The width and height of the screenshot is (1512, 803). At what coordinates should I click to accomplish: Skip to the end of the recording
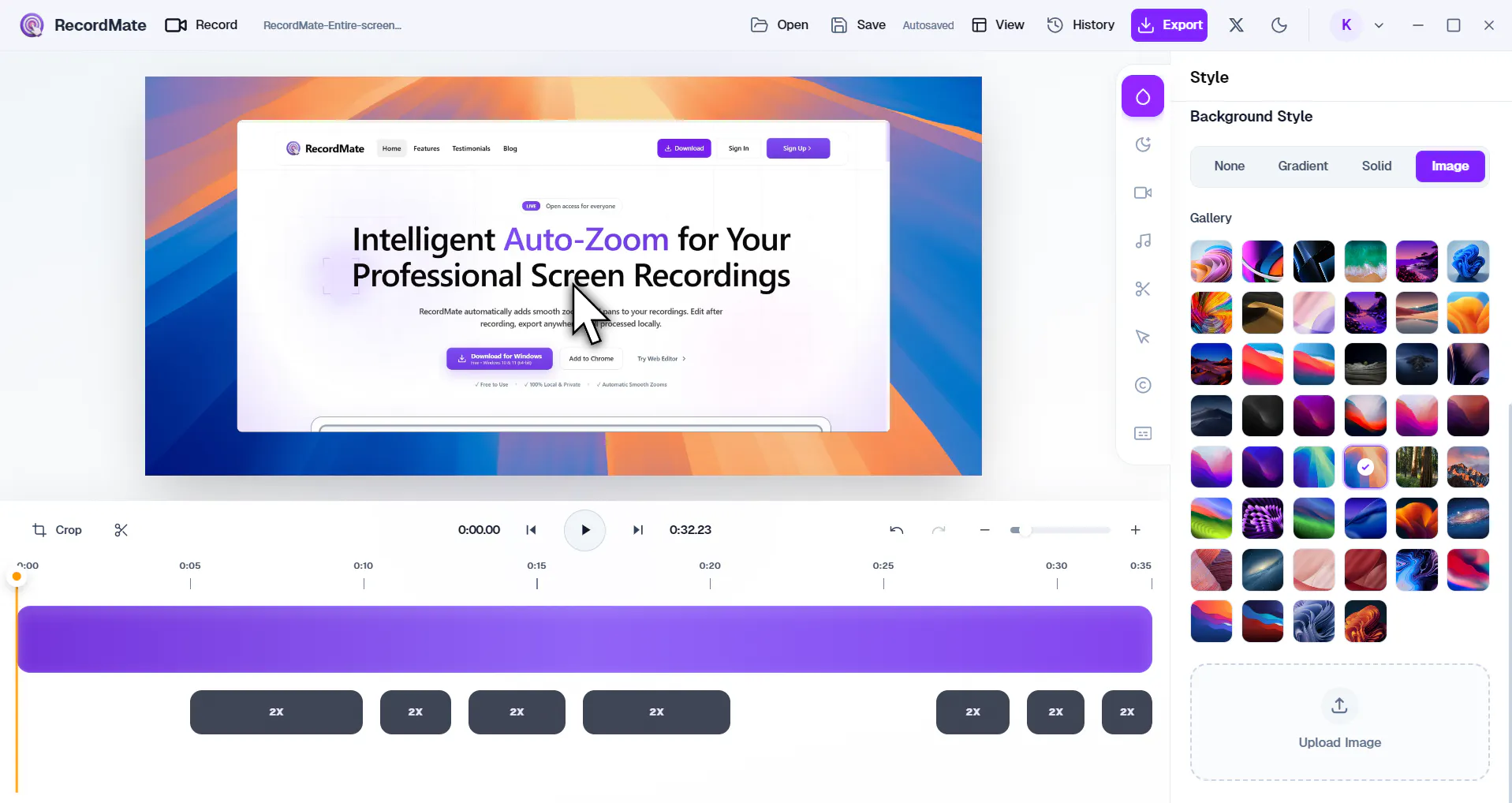[x=638, y=530]
